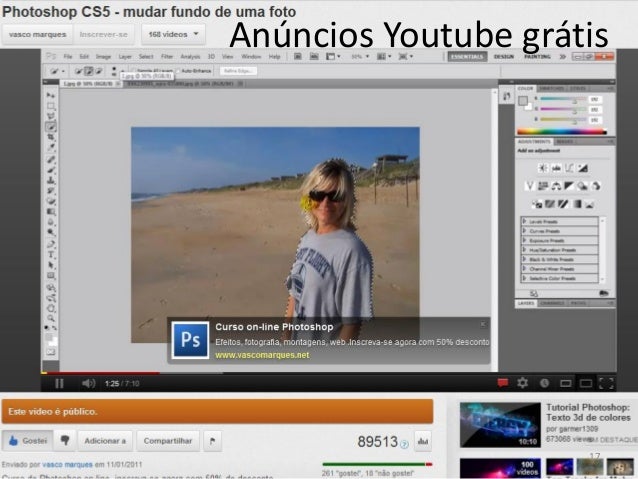Open Photoshop Filter menu
Viewport: 638px width, 479px height.
pos(167,57)
